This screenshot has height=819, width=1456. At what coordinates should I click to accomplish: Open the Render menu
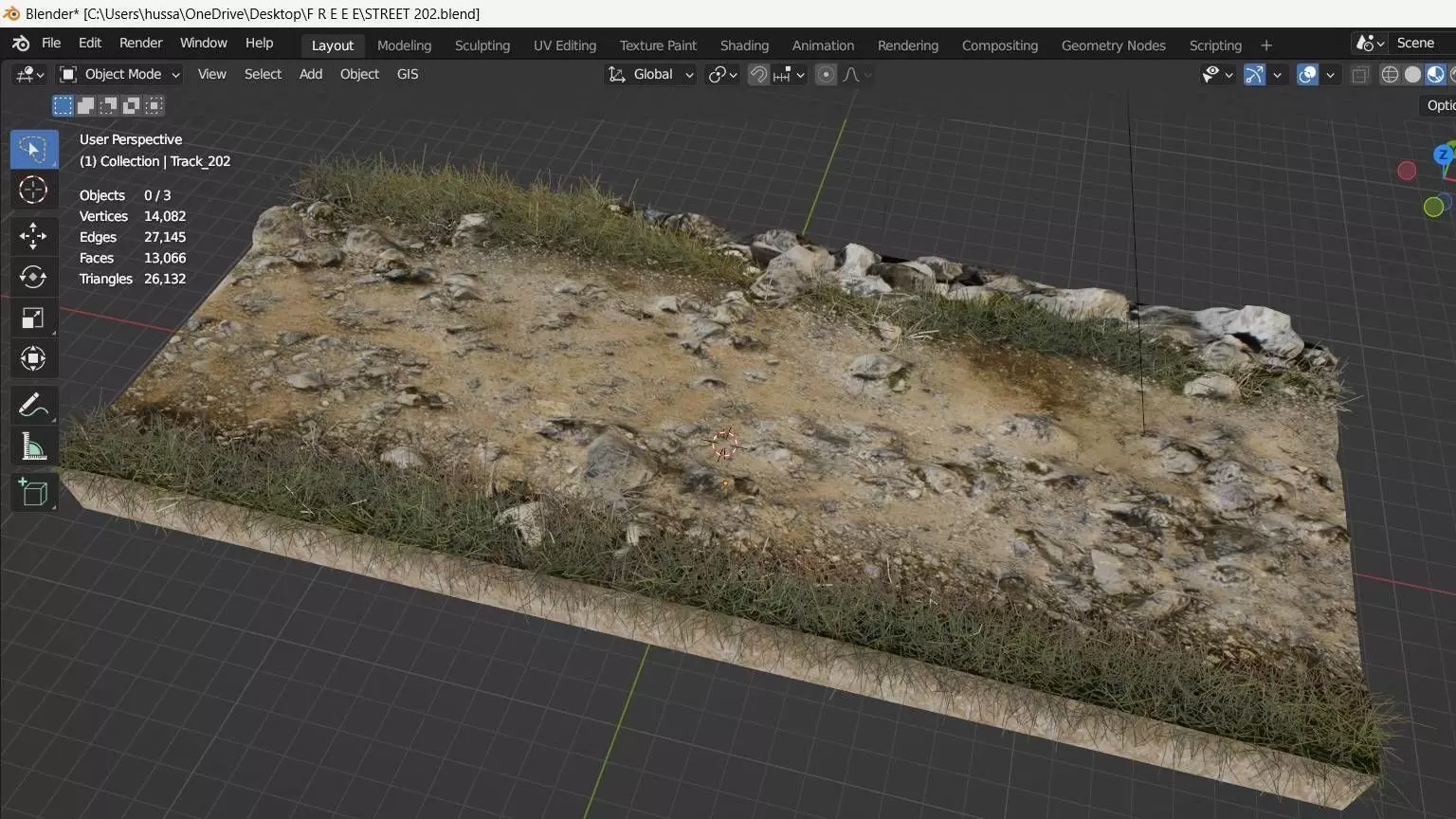point(140,44)
